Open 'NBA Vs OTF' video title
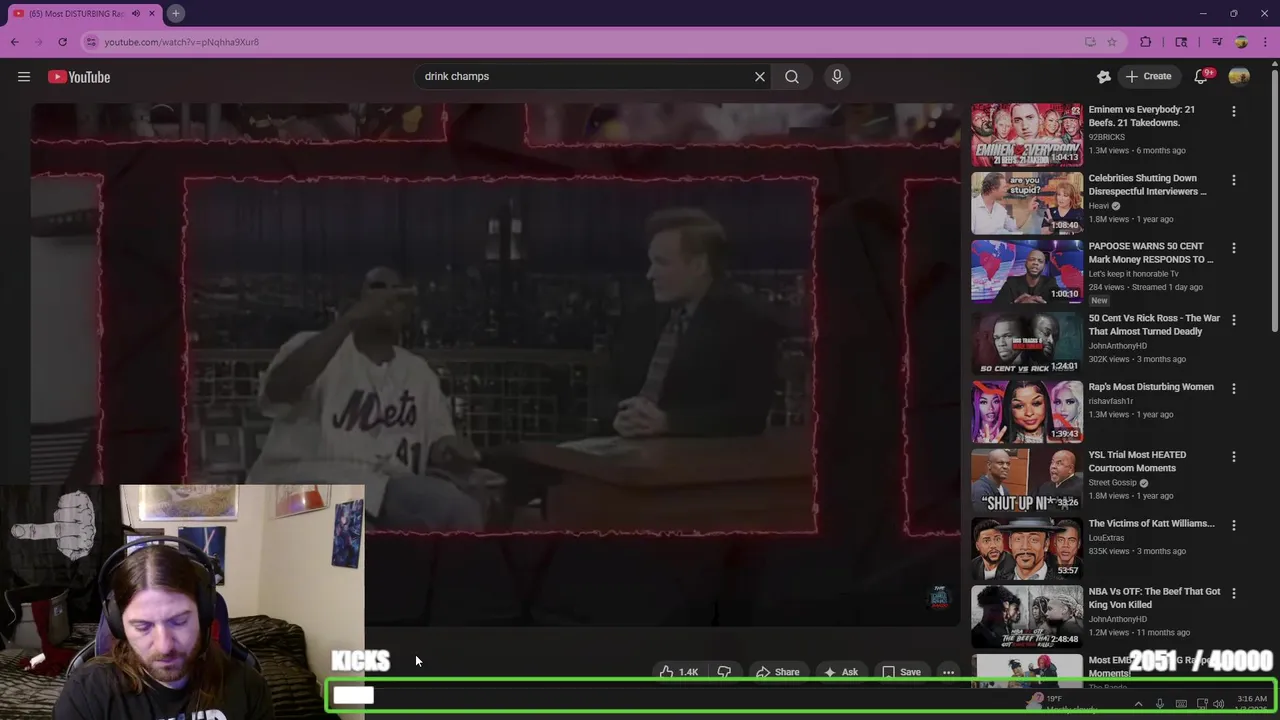The height and width of the screenshot is (720, 1280). (1154, 598)
